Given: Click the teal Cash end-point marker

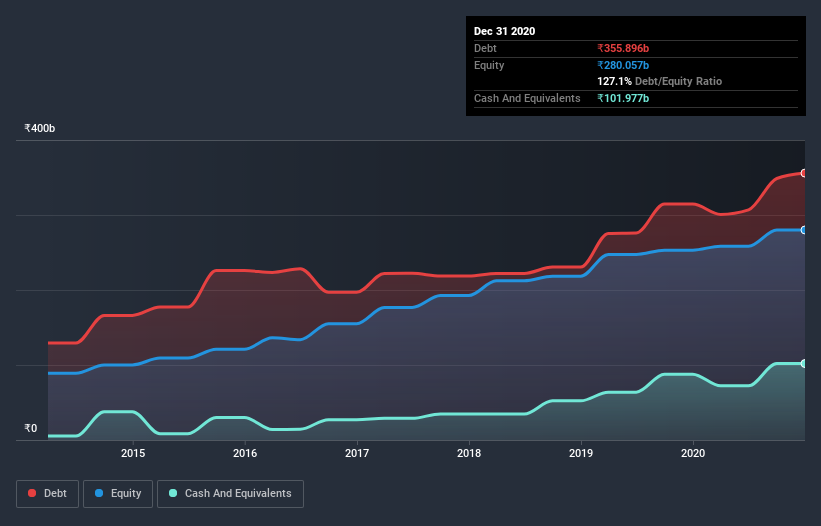Looking at the screenshot, I should (x=804, y=363).
